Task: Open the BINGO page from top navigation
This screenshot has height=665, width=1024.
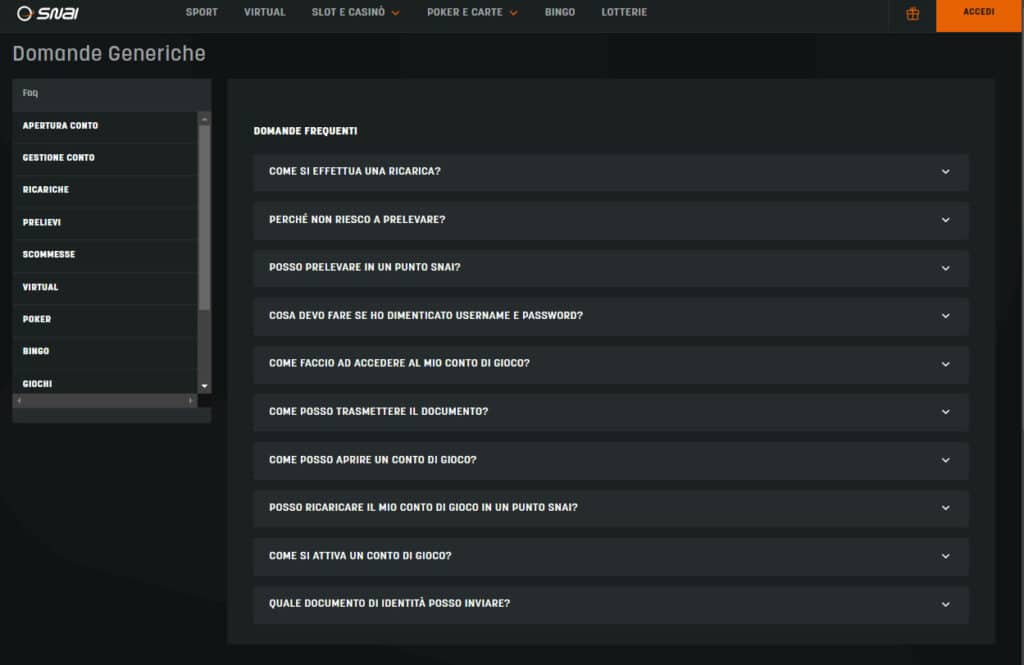Action: pos(559,13)
